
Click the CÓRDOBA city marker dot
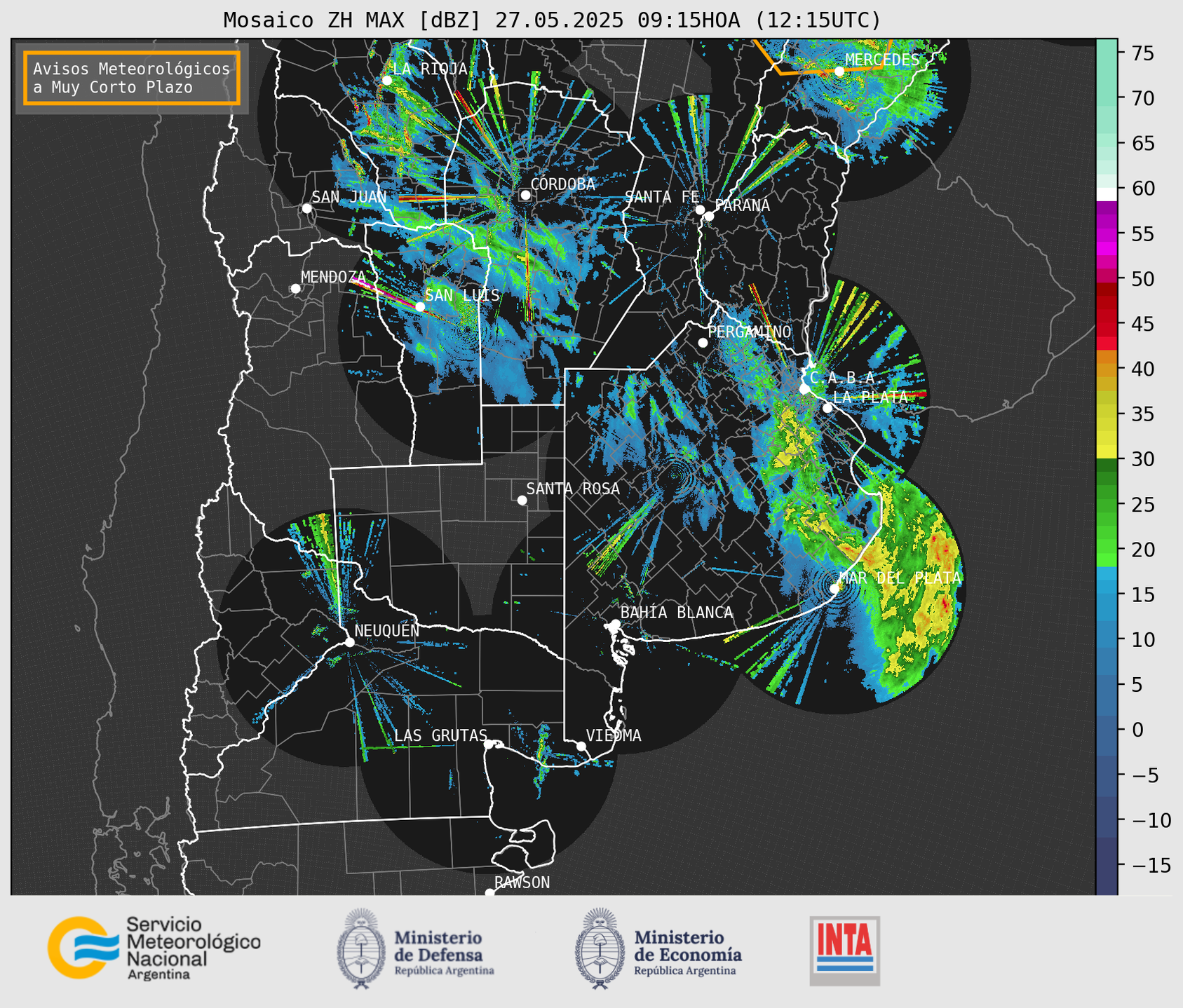[x=525, y=195]
